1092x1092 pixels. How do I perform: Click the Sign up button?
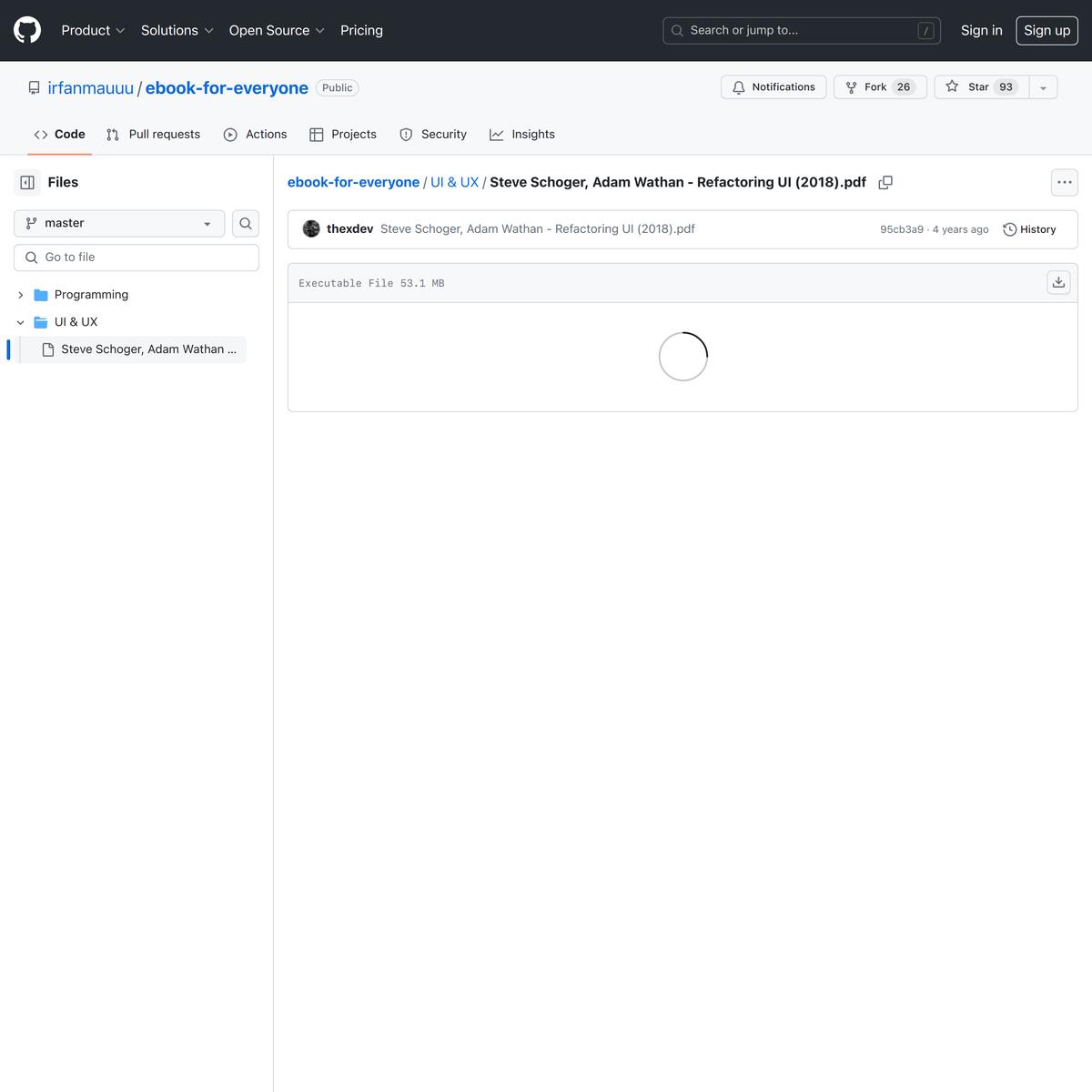(1046, 30)
